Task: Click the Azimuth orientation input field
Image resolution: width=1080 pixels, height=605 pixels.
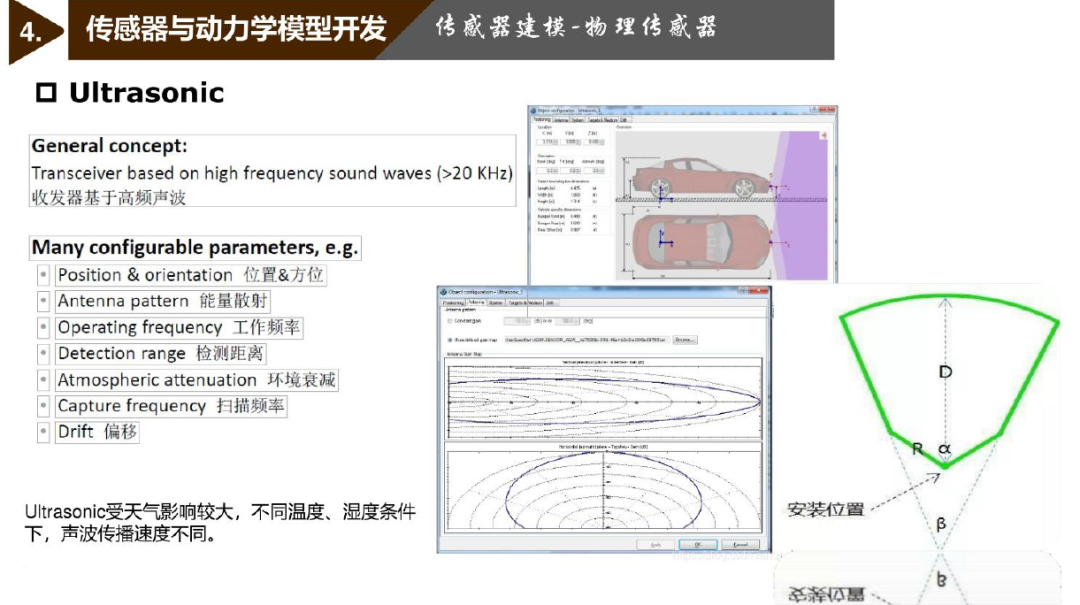Action: (x=594, y=170)
